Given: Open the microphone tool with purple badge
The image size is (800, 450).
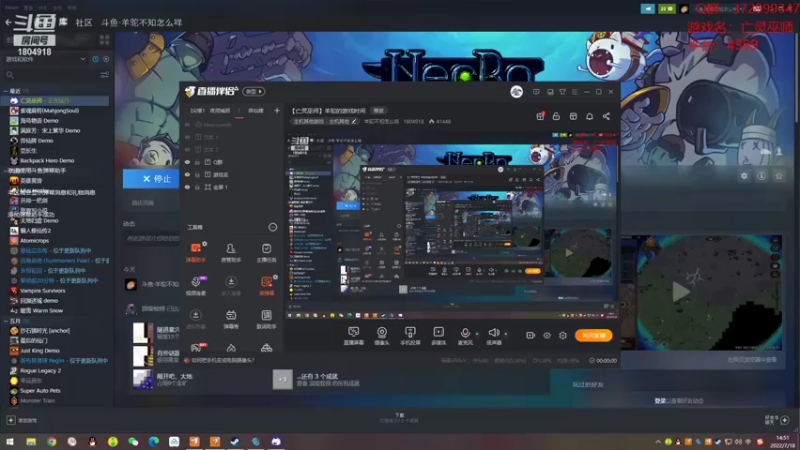Looking at the screenshot, I should [196, 286].
